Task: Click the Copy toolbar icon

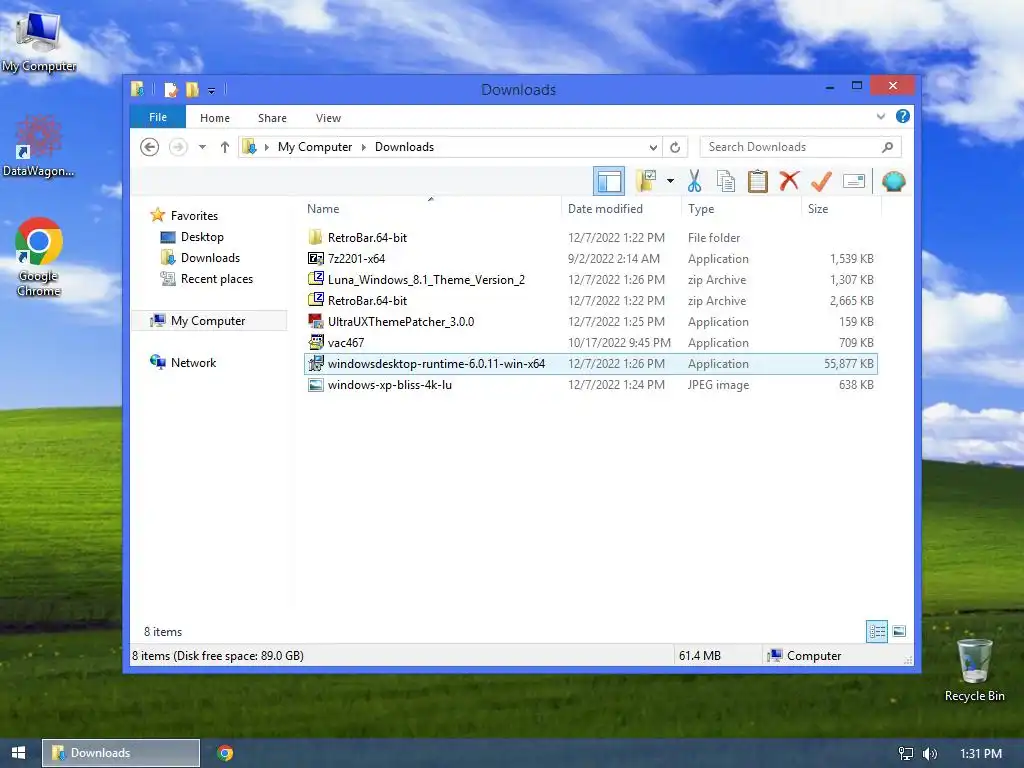Action: coord(726,181)
